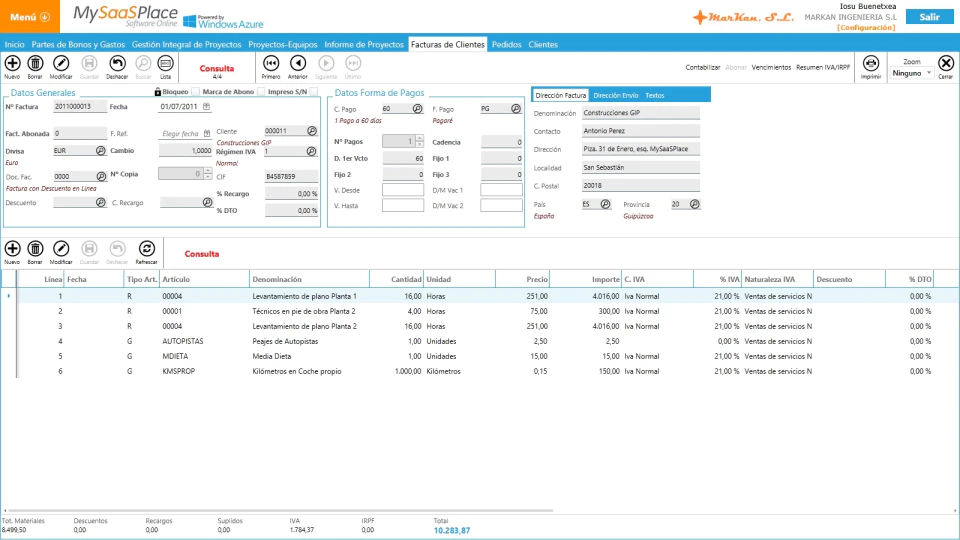Click the Deshacer undo icon in top toolbar

click(117, 64)
